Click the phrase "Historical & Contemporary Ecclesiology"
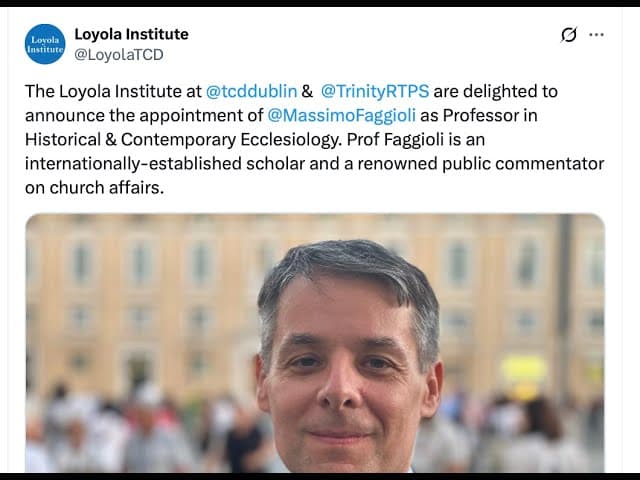The image size is (640, 480). (x=182, y=140)
